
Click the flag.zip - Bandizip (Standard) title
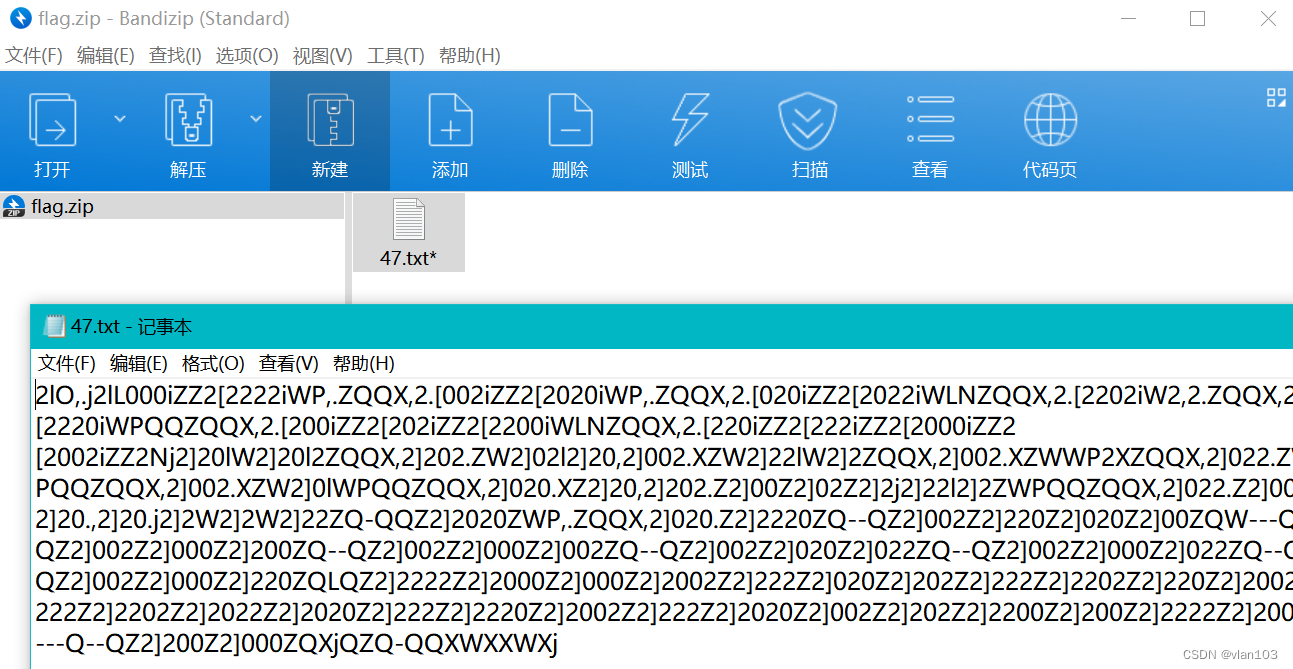(x=164, y=19)
